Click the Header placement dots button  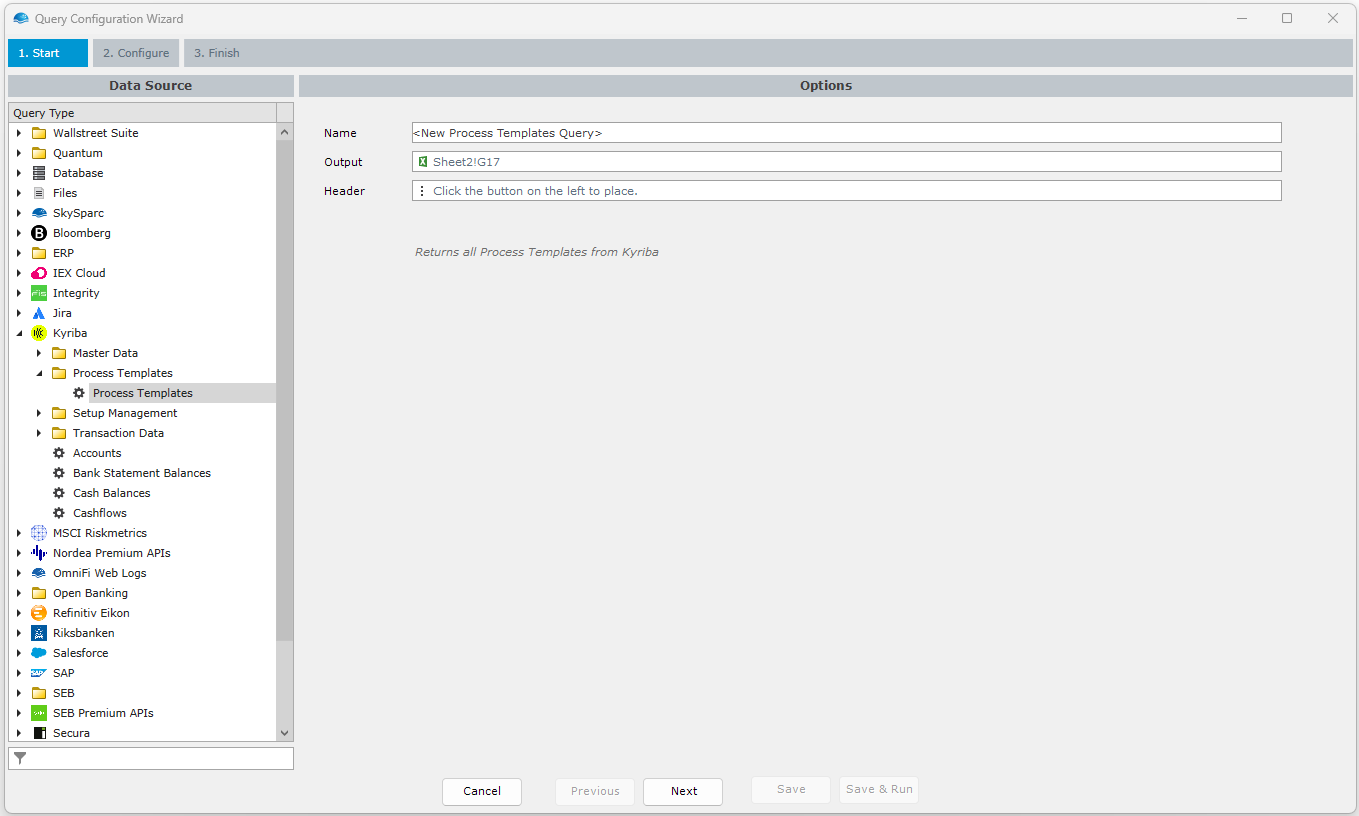422,191
